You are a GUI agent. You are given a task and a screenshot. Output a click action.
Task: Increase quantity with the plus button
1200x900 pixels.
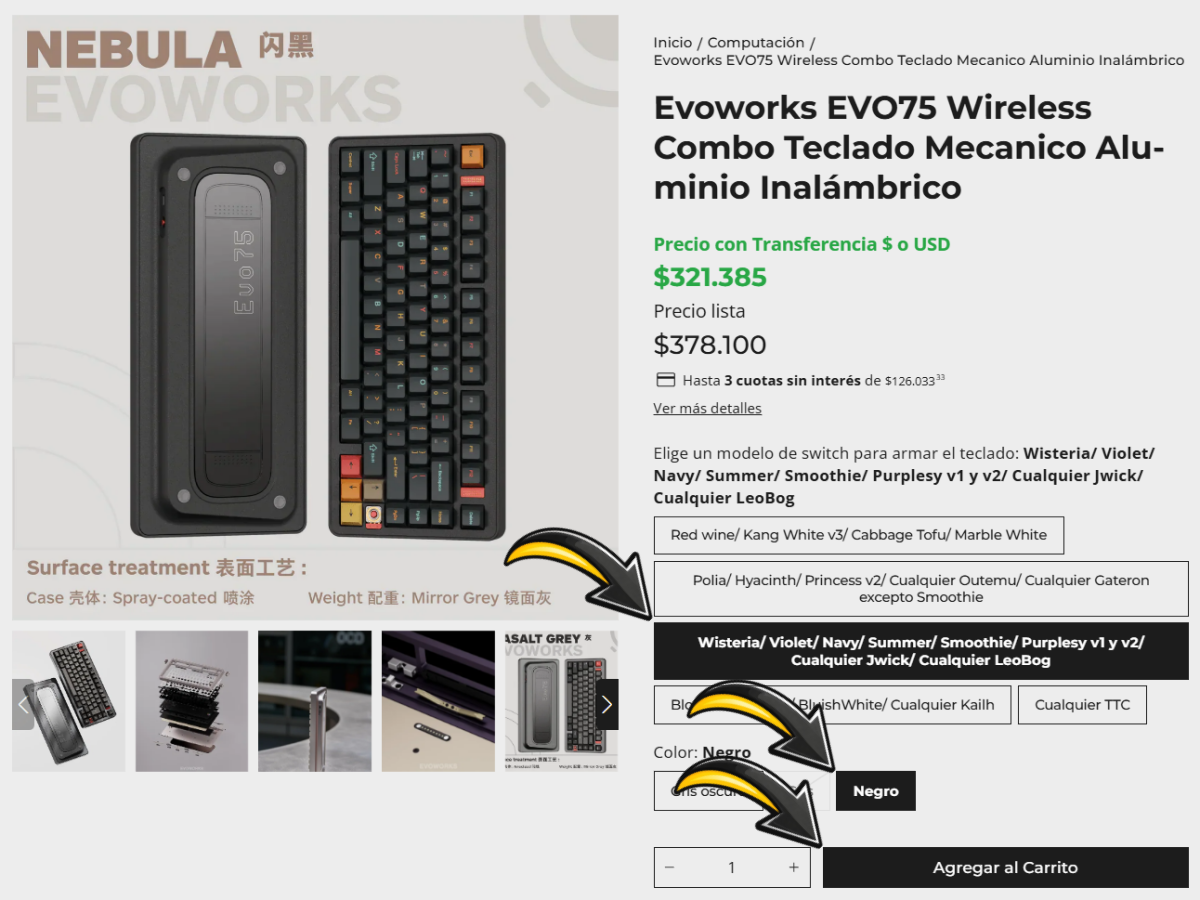(794, 867)
